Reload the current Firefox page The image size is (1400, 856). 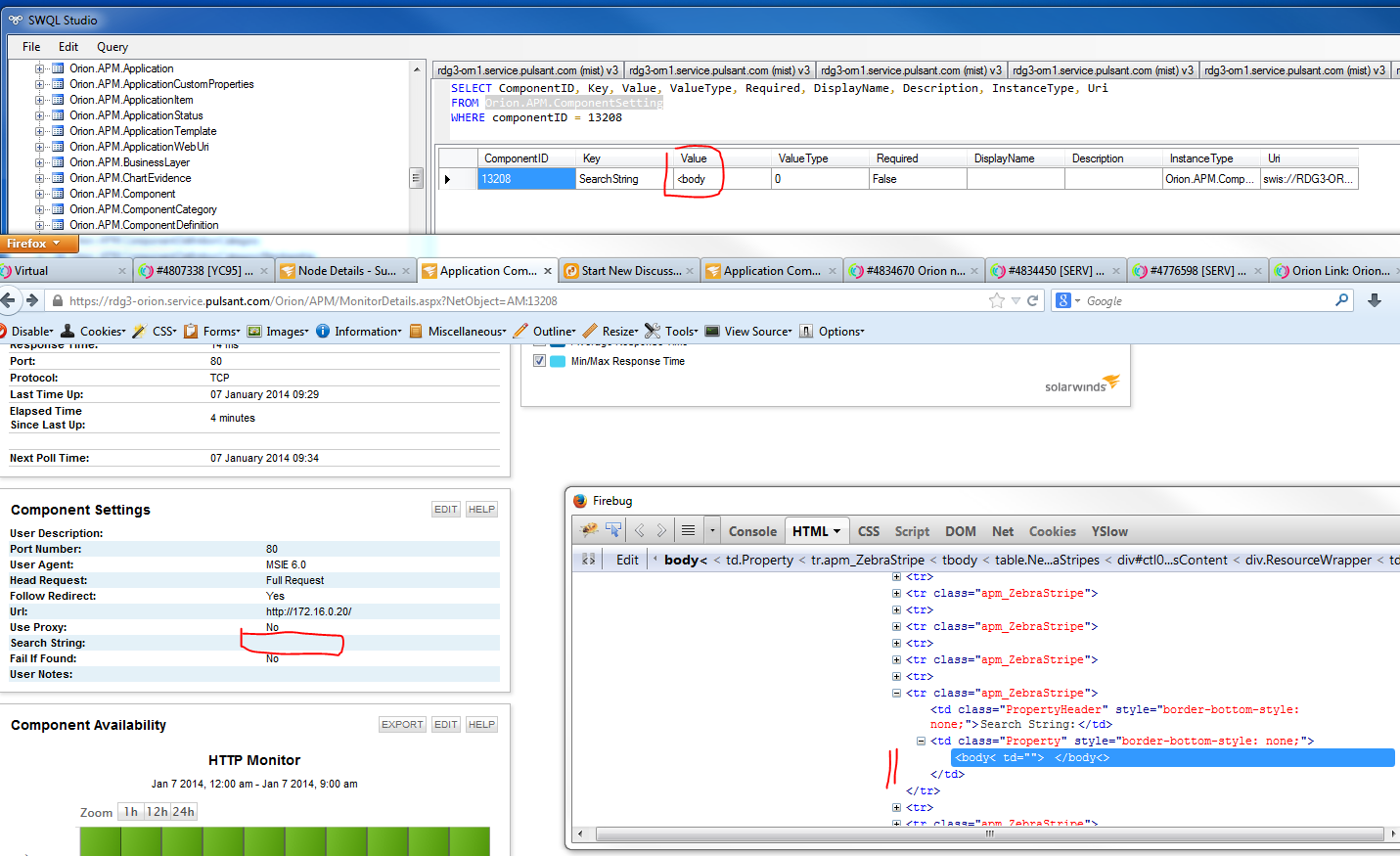point(1032,300)
